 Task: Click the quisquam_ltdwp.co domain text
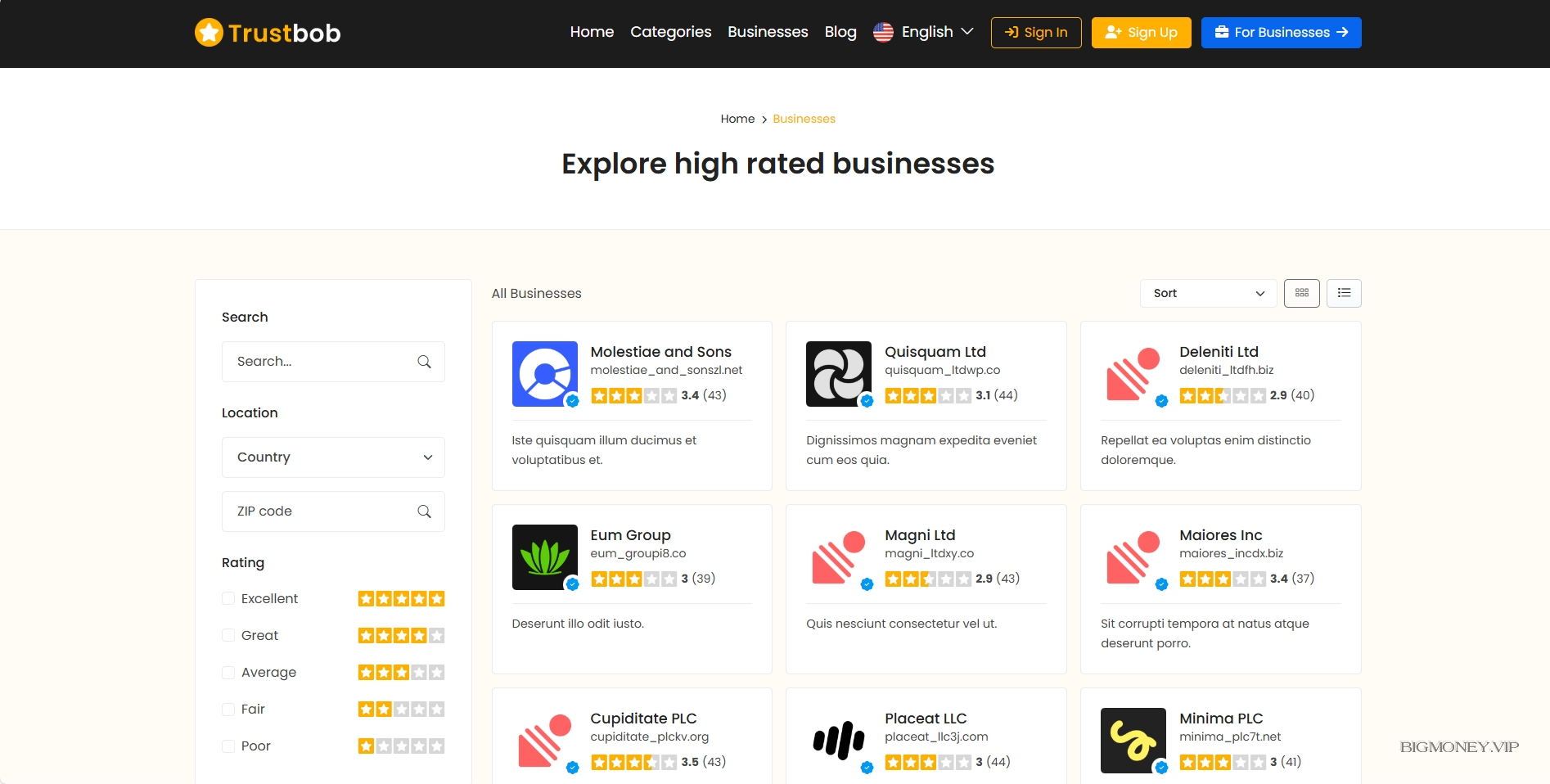943,371
